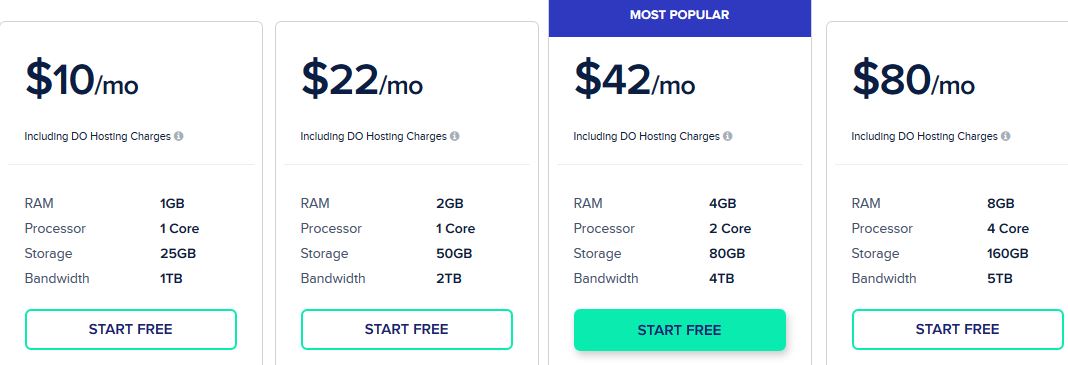Click info icon in $80/mo plan
The image size is (1068, 365).
click(1005, 136)
